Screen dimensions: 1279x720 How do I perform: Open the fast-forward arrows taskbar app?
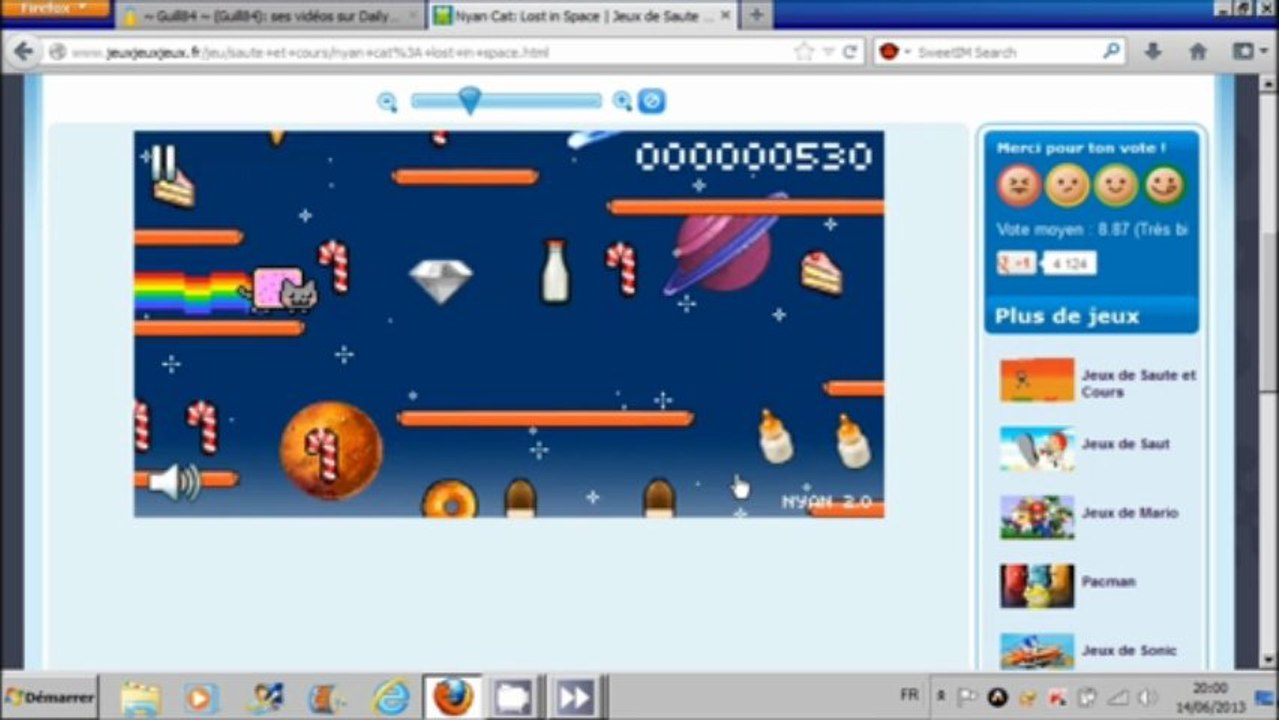pos(575,697)
